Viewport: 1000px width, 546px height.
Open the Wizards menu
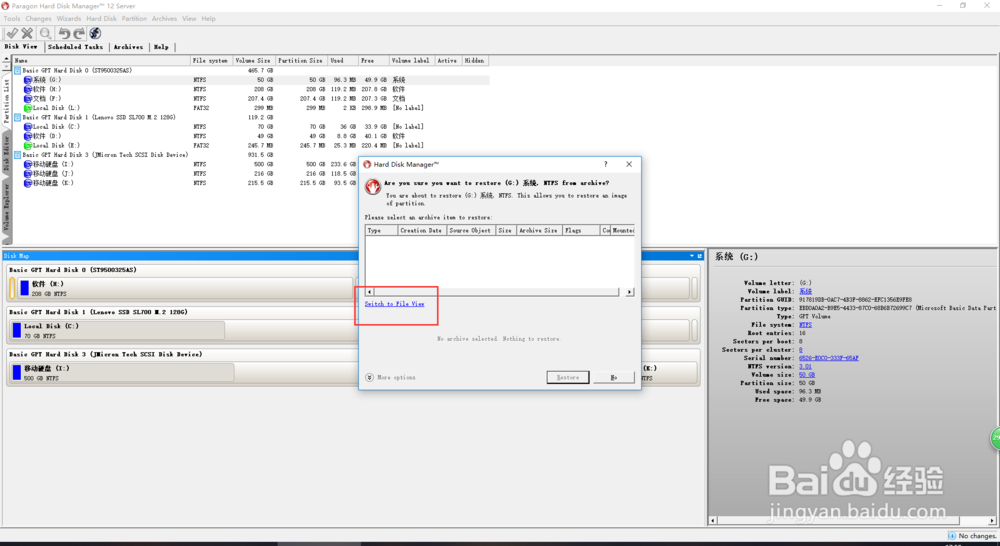(69, 18)
